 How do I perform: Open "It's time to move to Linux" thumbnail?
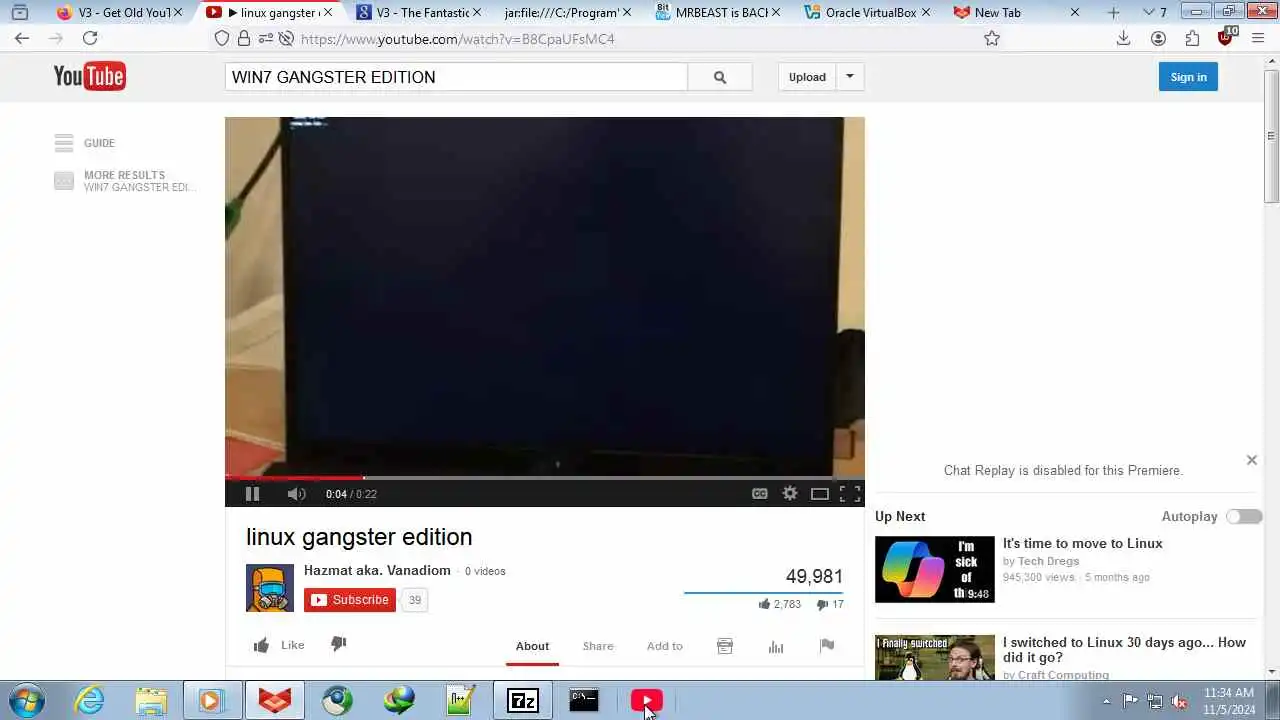(x=935, y=569)
